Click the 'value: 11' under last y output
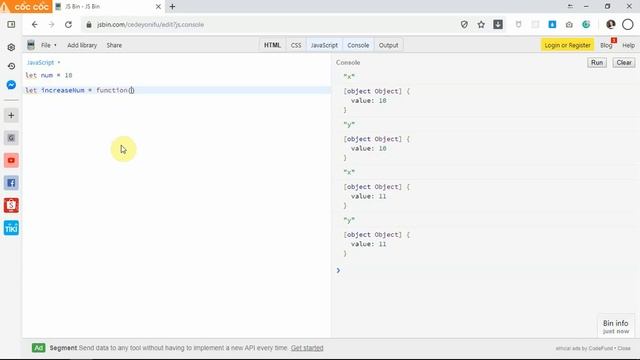Screen dimensions: 640x360 click(369, 244)
